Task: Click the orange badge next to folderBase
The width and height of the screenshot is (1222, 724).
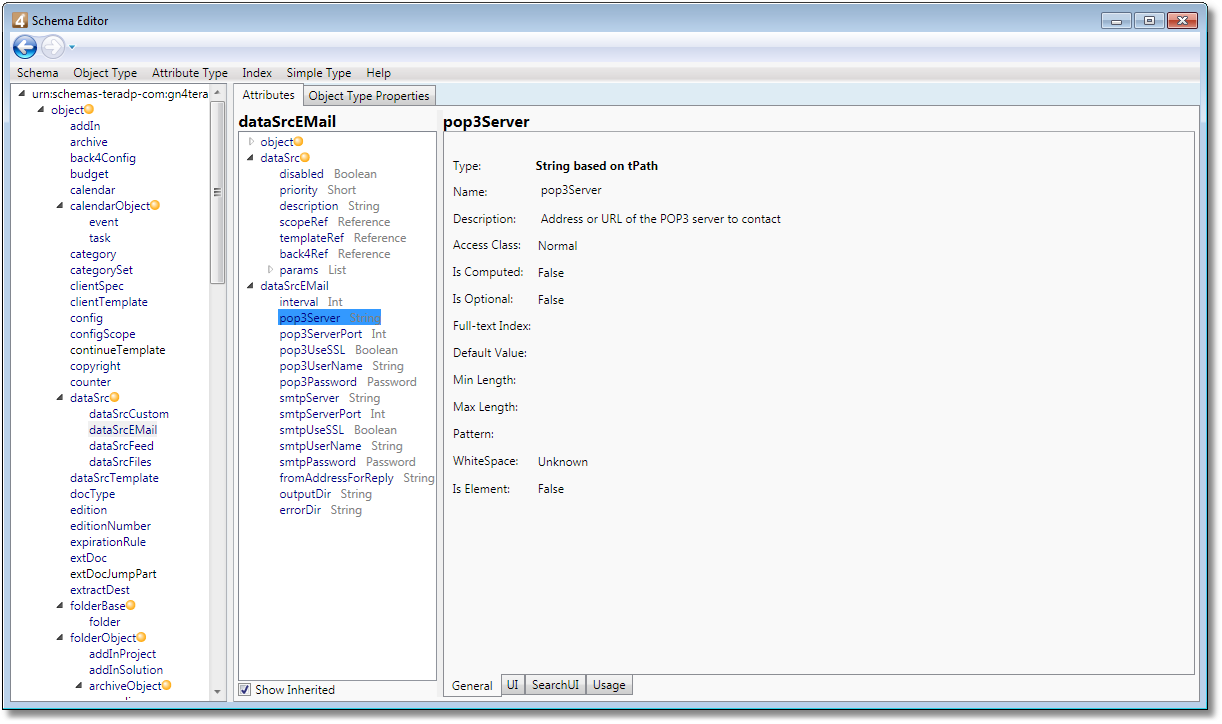Action: pos(131,605)
